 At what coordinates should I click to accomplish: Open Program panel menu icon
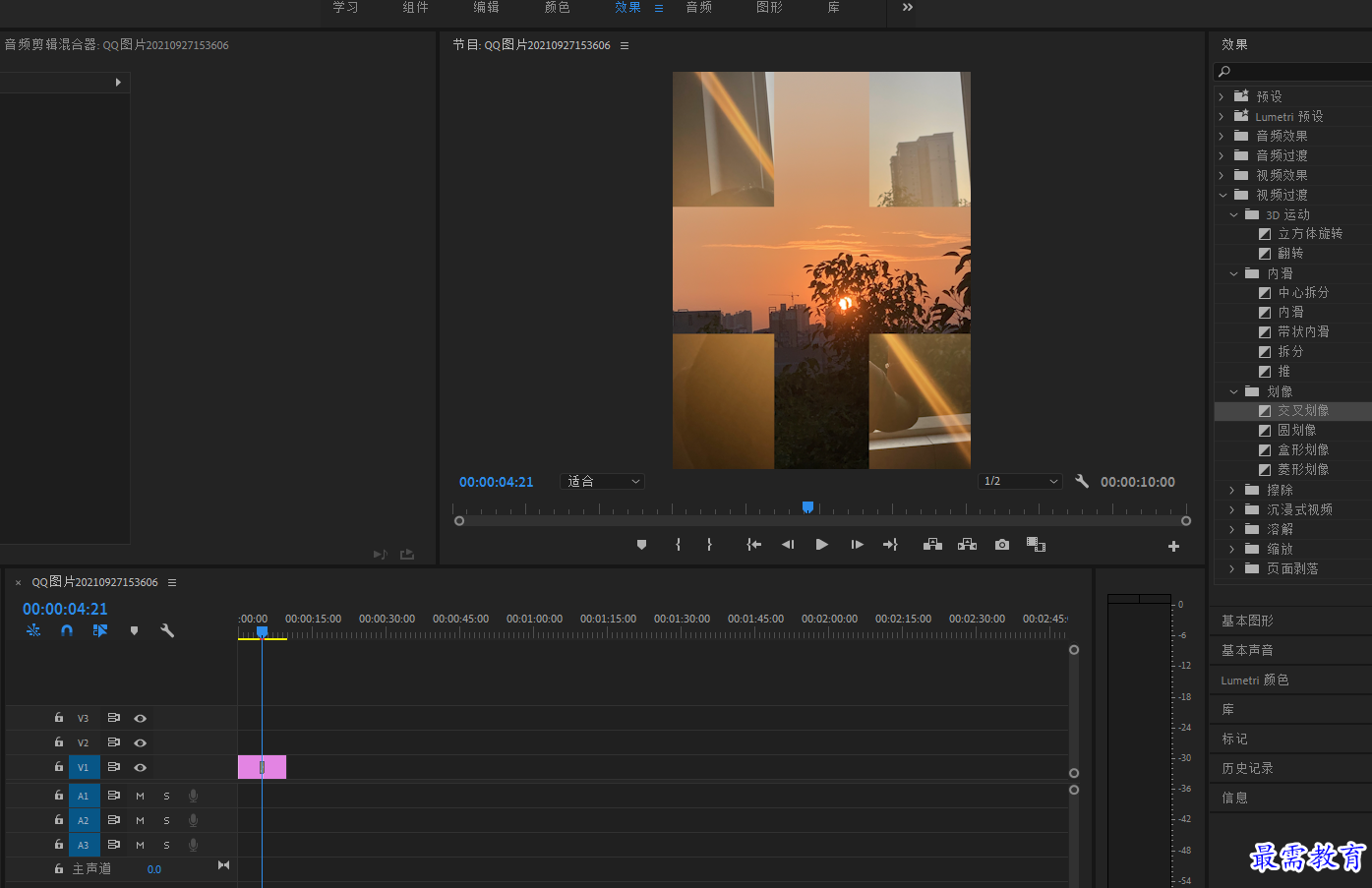[x=624, y=45]
